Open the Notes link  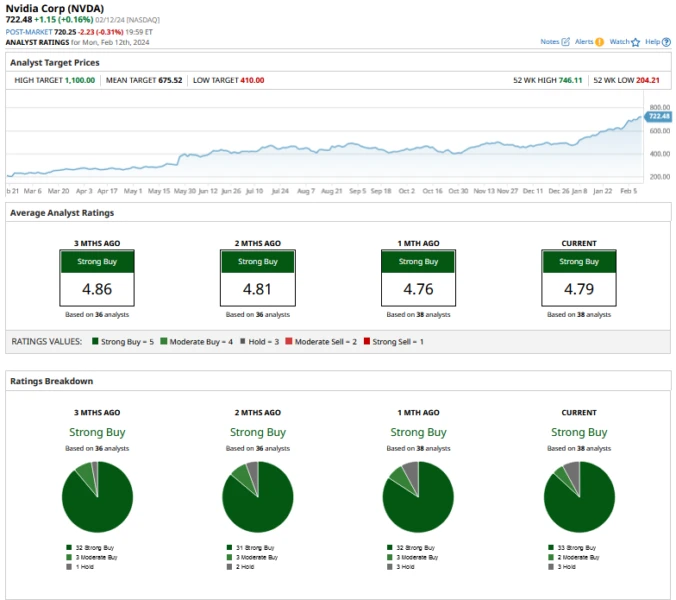coord(550,41)
